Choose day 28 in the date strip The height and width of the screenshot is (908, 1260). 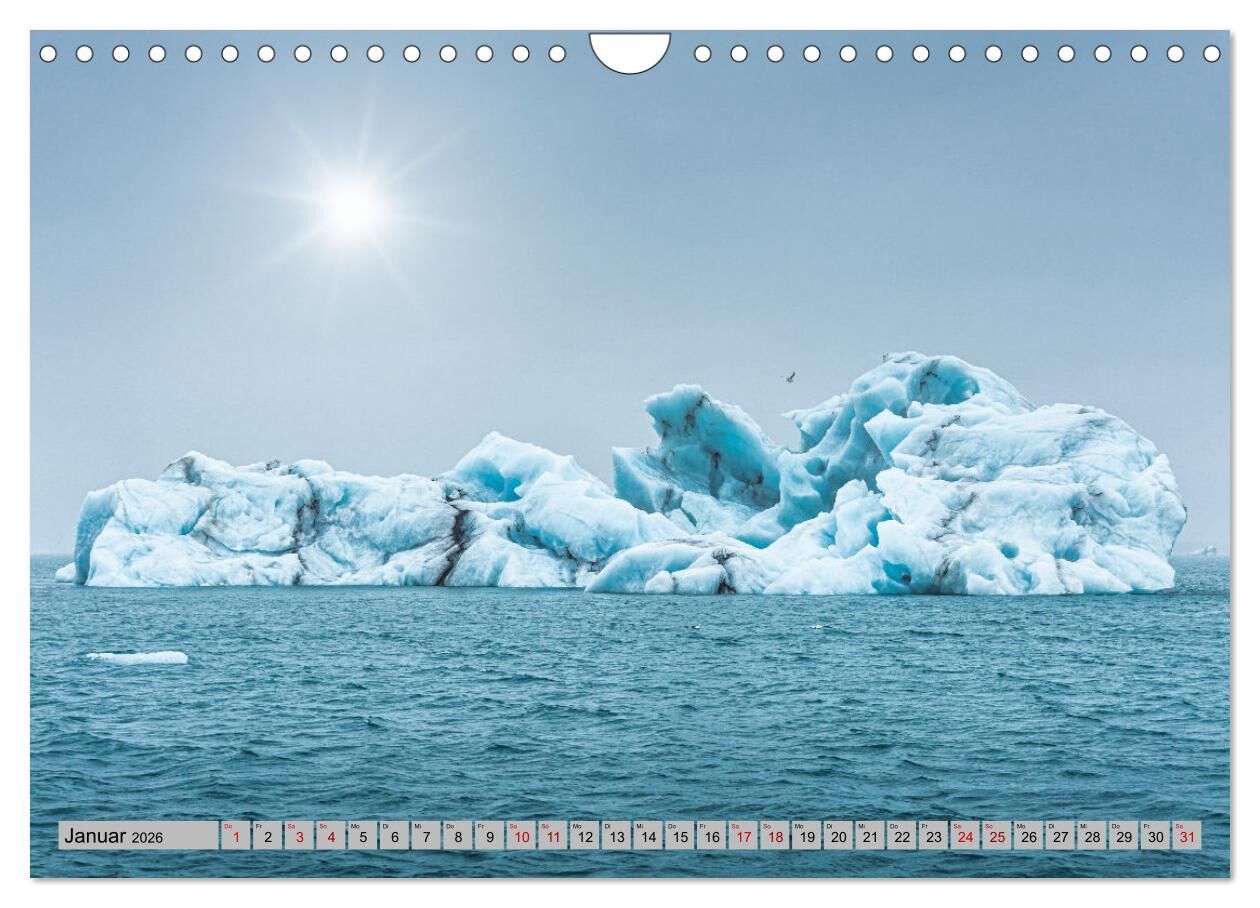point(1091,836)
